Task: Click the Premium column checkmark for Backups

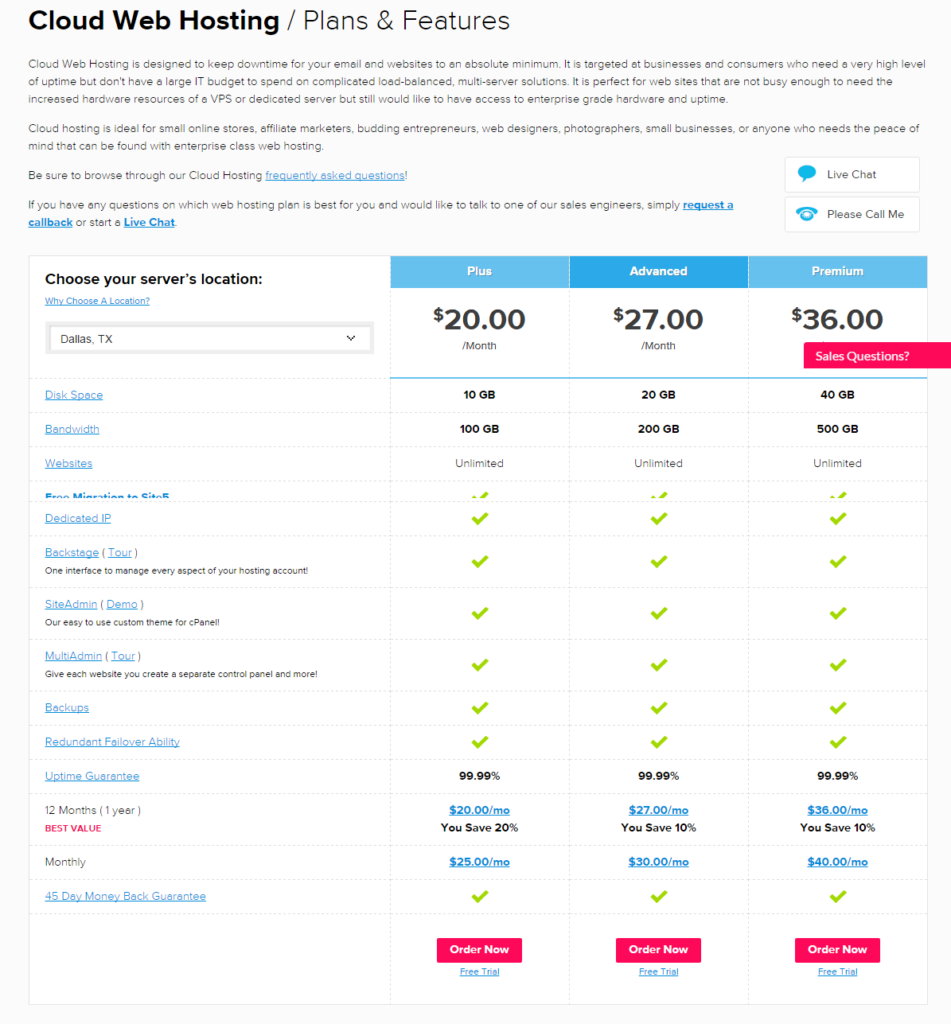Action: click(x=837, y=707)
